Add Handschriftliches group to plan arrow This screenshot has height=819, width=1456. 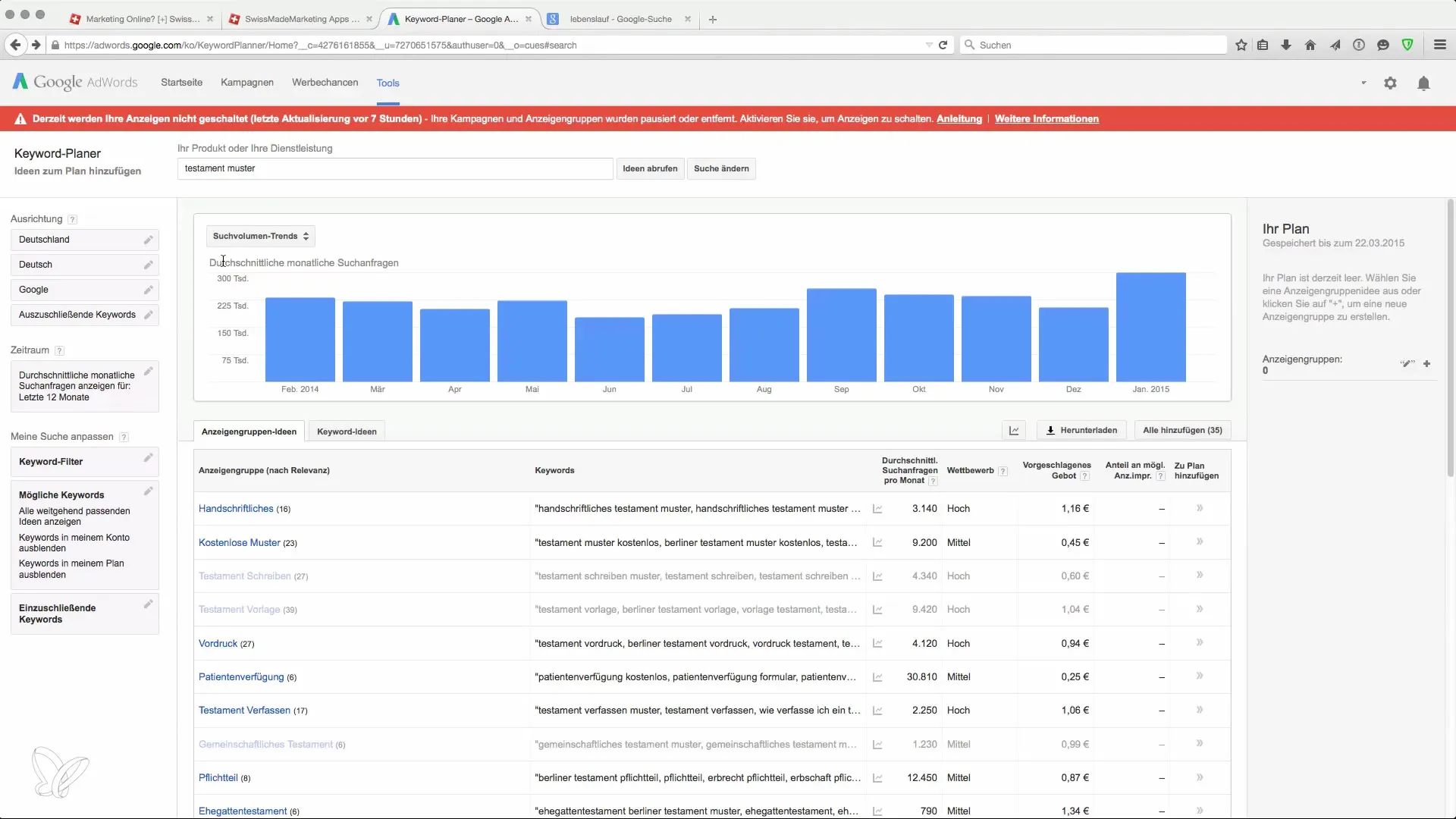pos(1200,508)
